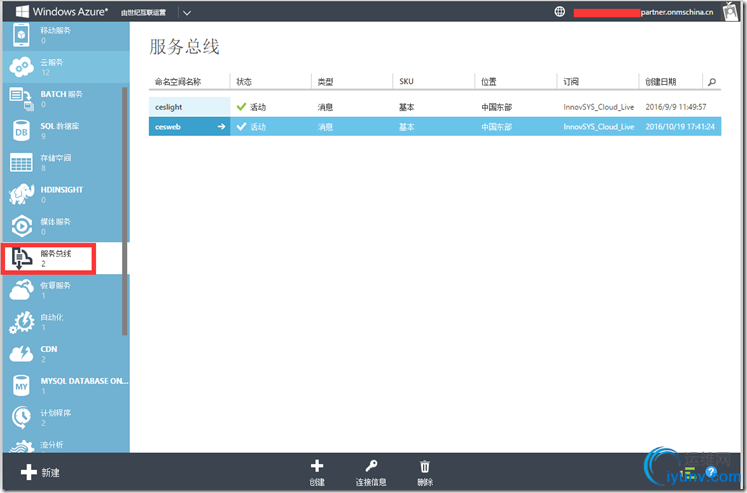
Task: Open the Service Bus (服务总线) icon
Action: (21, 258)
